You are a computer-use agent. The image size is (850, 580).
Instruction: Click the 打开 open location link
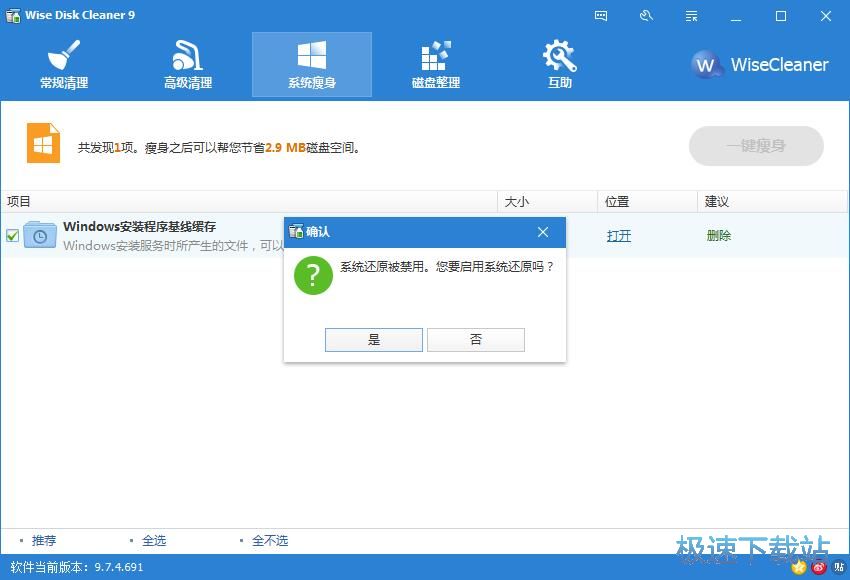[x=619, y=236]
